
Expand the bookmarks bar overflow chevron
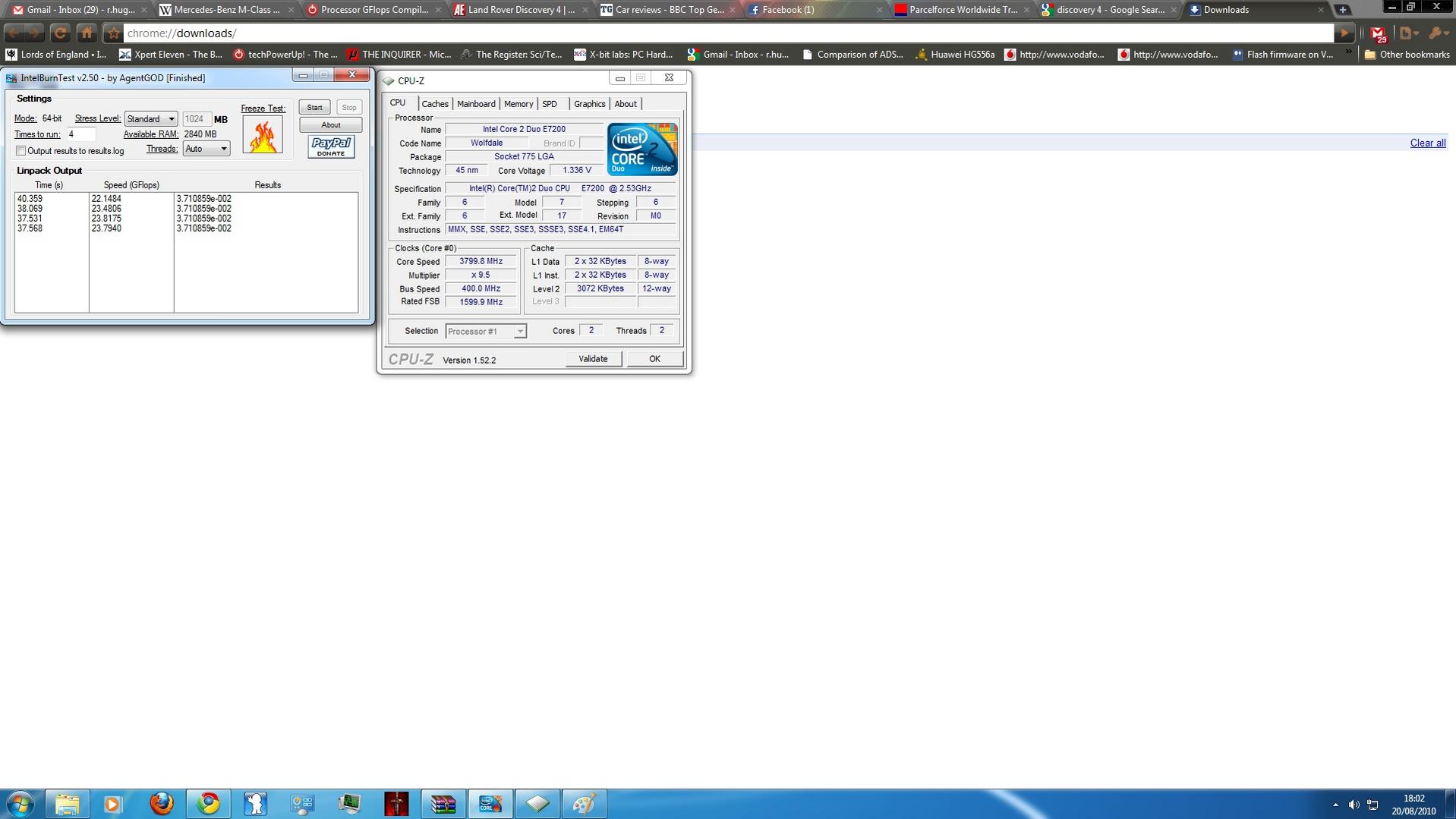1348,54
